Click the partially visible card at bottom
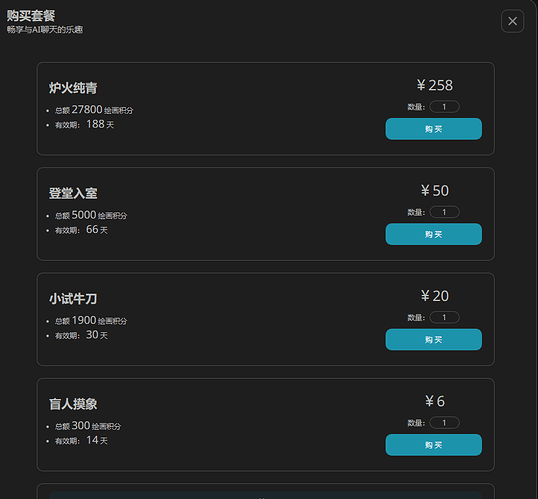 [266, 491]
